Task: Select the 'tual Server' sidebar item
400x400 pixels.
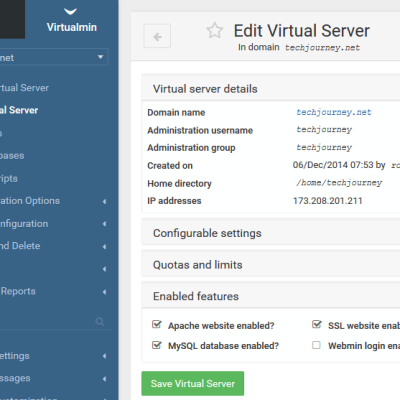Action: [x=24, y=88]
